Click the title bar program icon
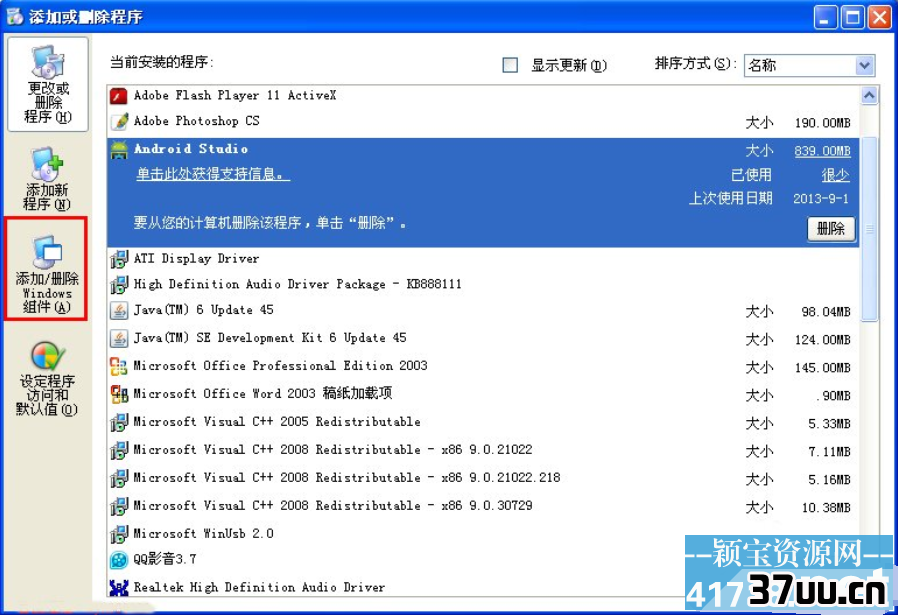Screen dimensions: 898x615 [x=14, y=16]
